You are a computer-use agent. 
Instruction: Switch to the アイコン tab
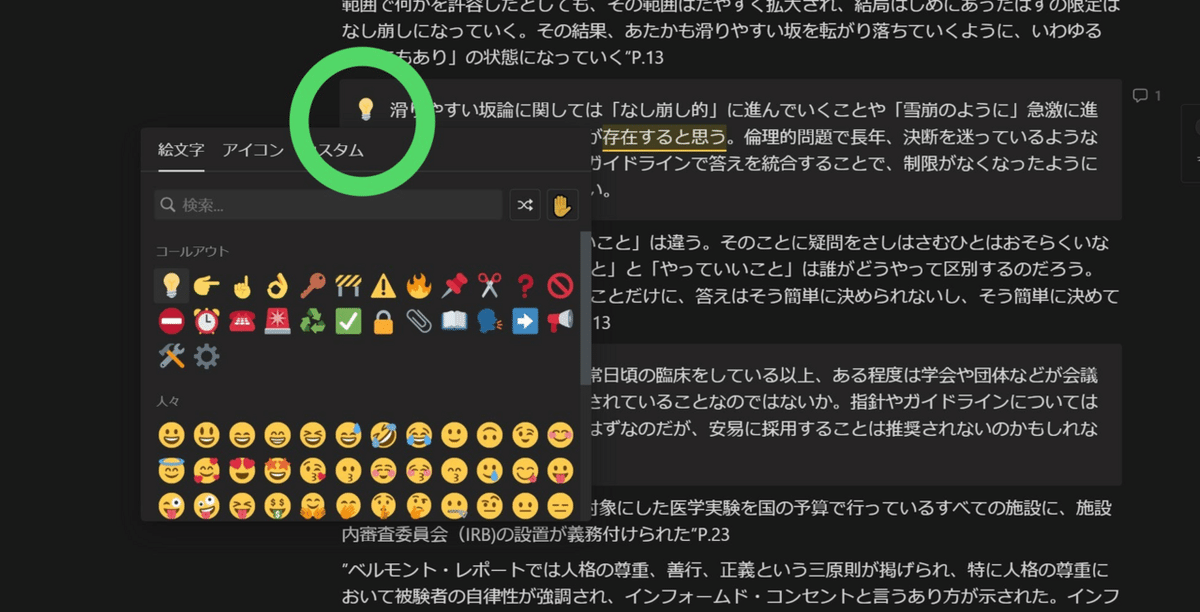(x=252, y=151)
